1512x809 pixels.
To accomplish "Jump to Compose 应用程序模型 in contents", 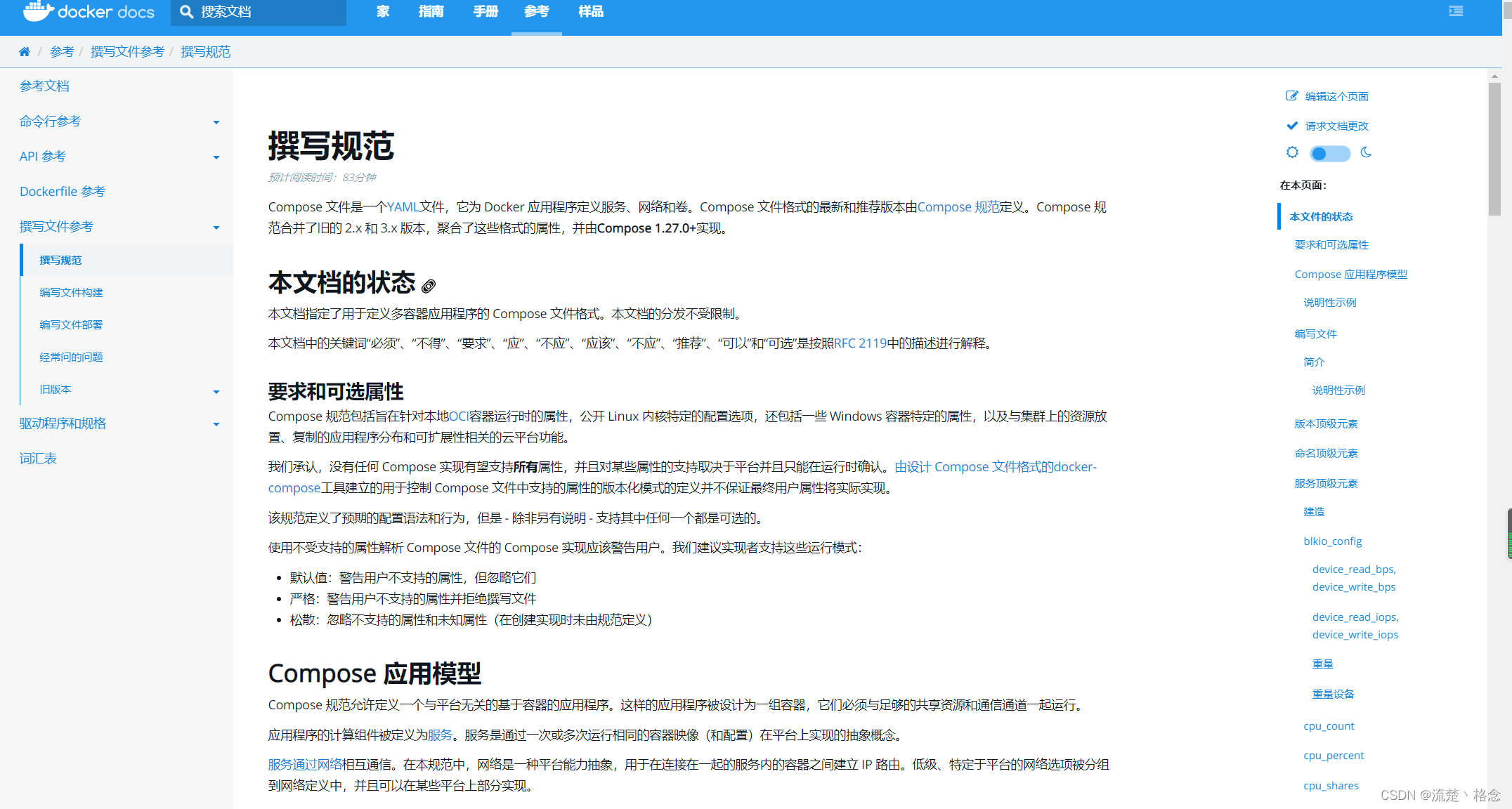I will (1351, 275).
